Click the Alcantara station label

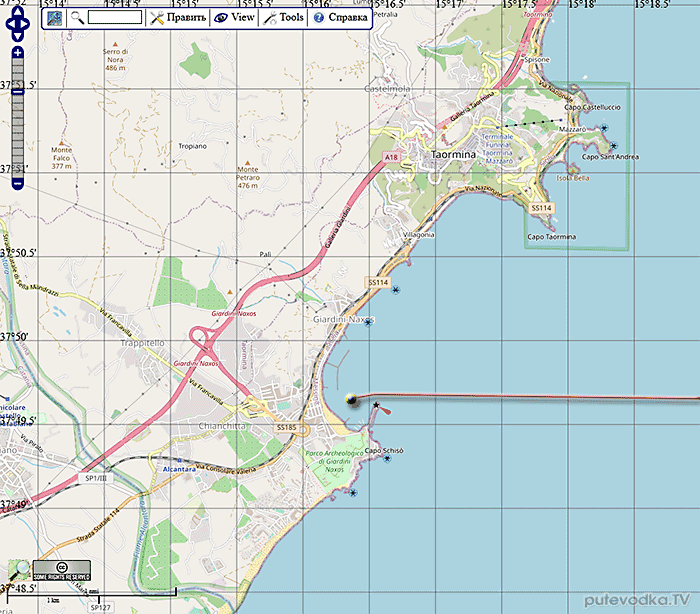(x=179, y=469)
